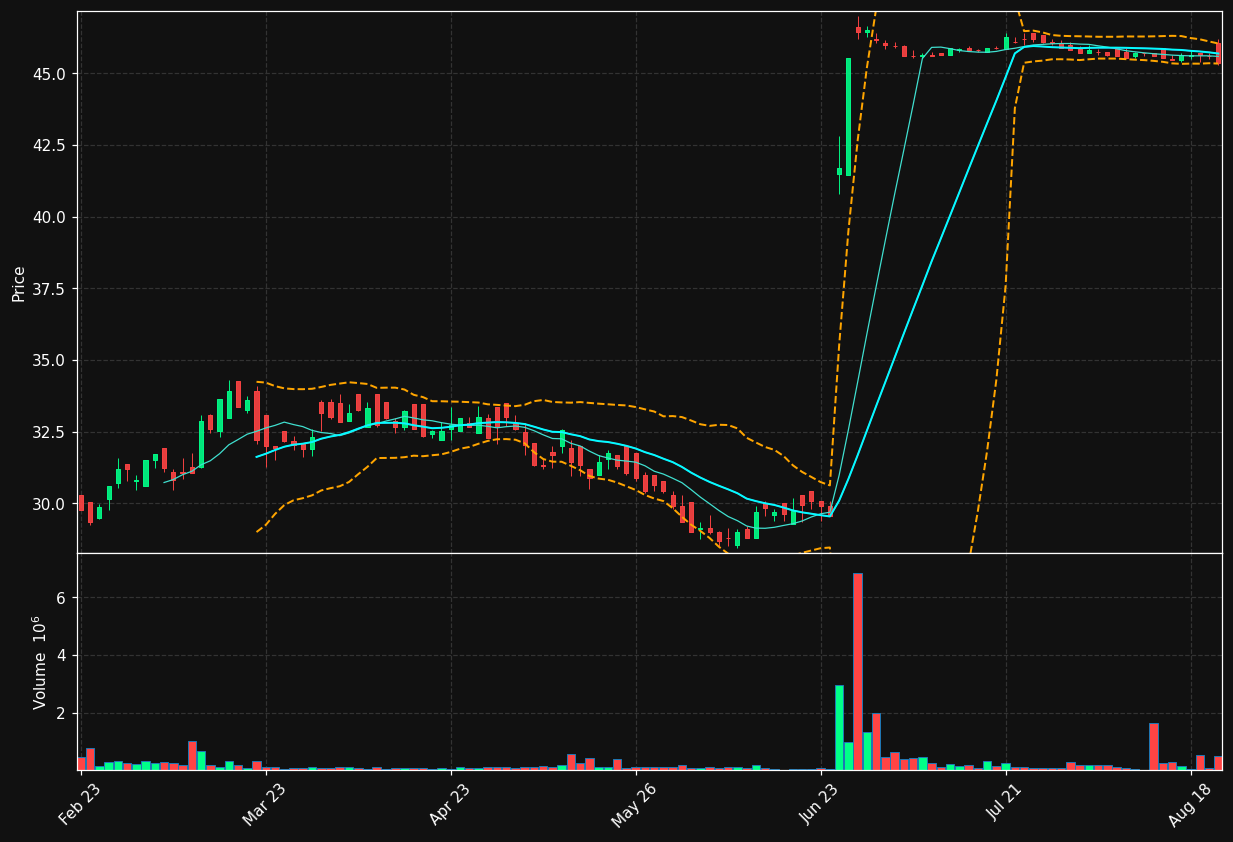Select the 42.5 price tick label
Screen dimensions: 1233x842
point(50,145)
